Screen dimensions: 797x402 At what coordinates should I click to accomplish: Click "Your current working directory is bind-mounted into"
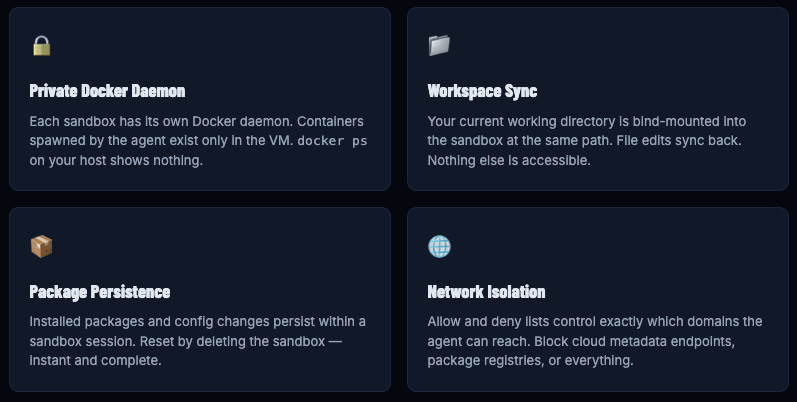(586, 121)
